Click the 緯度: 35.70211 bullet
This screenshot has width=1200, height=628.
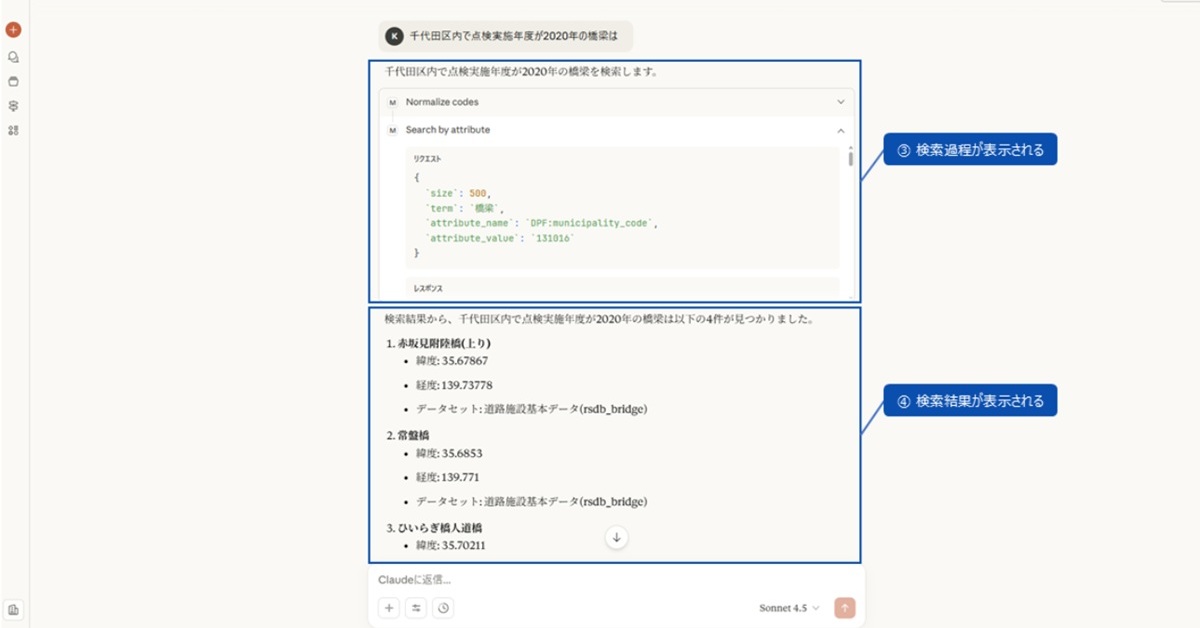pos(451,545)
